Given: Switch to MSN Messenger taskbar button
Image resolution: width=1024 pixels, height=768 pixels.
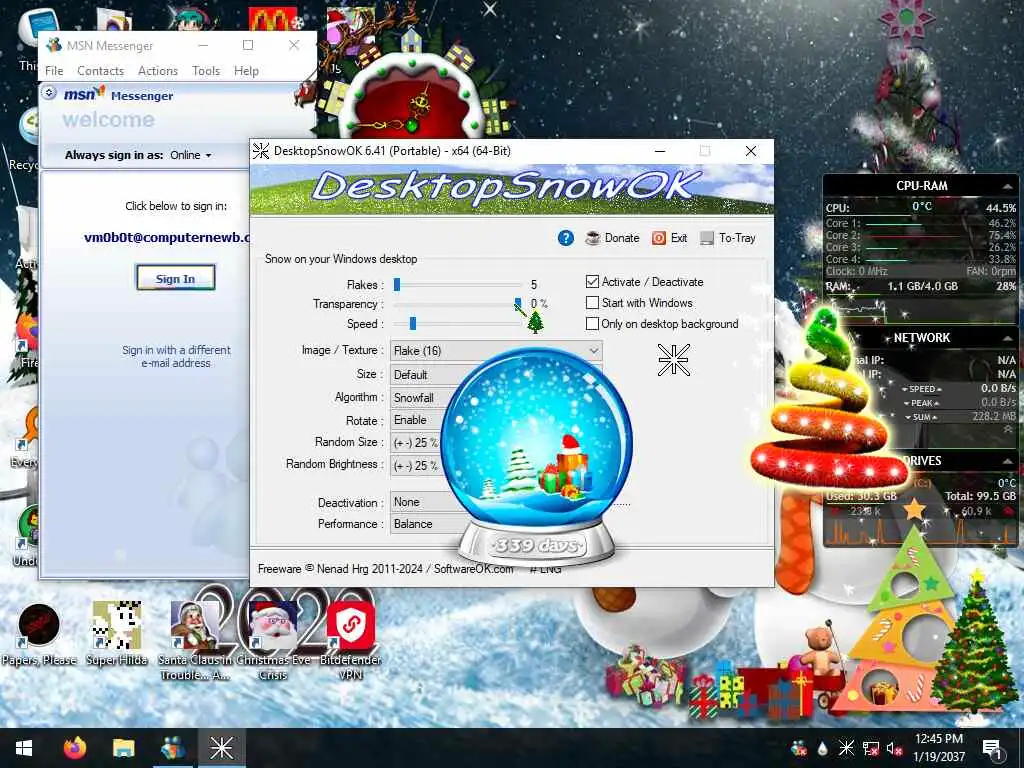Looking at the screenshot, I should point(173,748).
